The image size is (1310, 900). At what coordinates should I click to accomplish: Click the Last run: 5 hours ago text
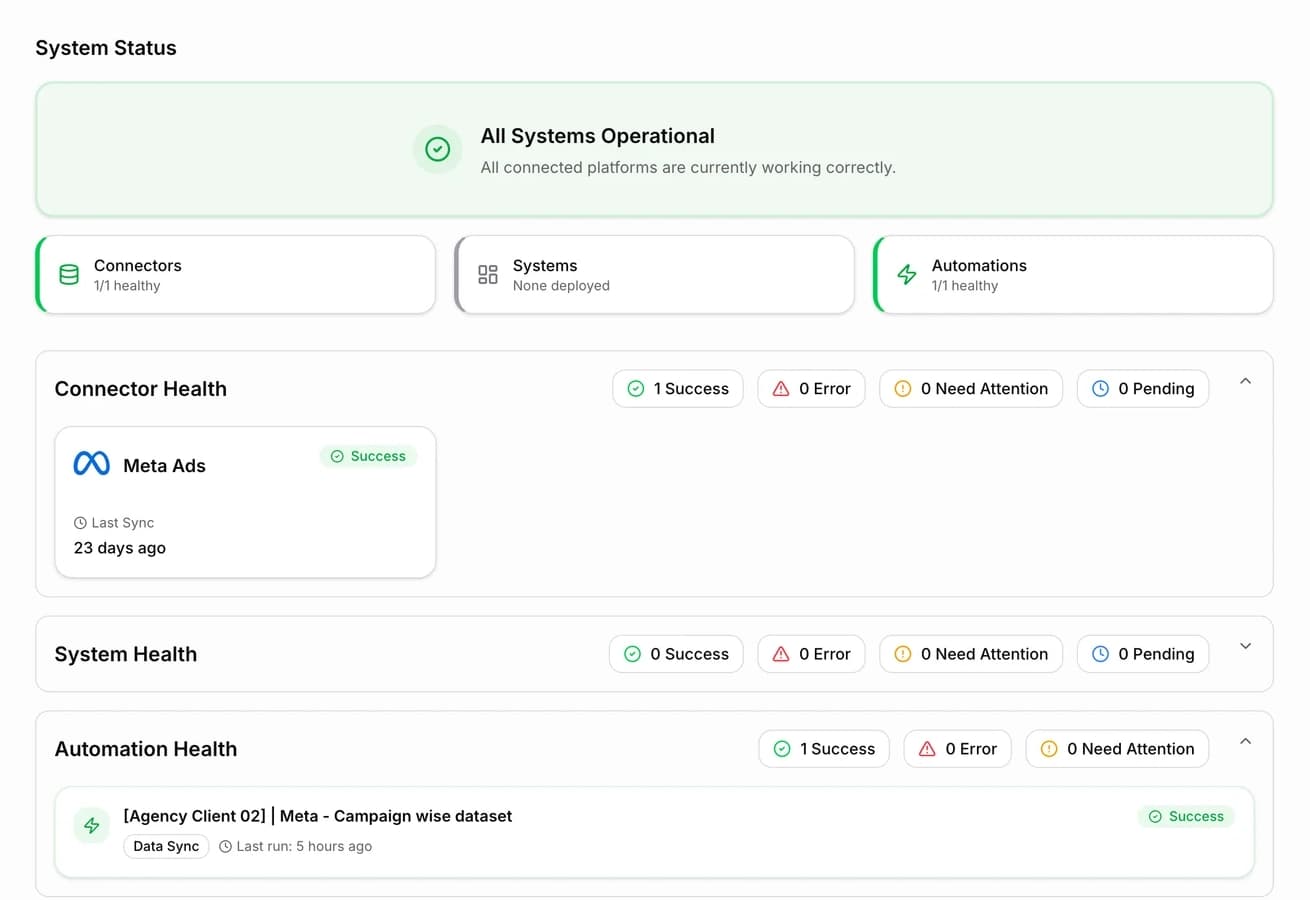click(304, 846)
